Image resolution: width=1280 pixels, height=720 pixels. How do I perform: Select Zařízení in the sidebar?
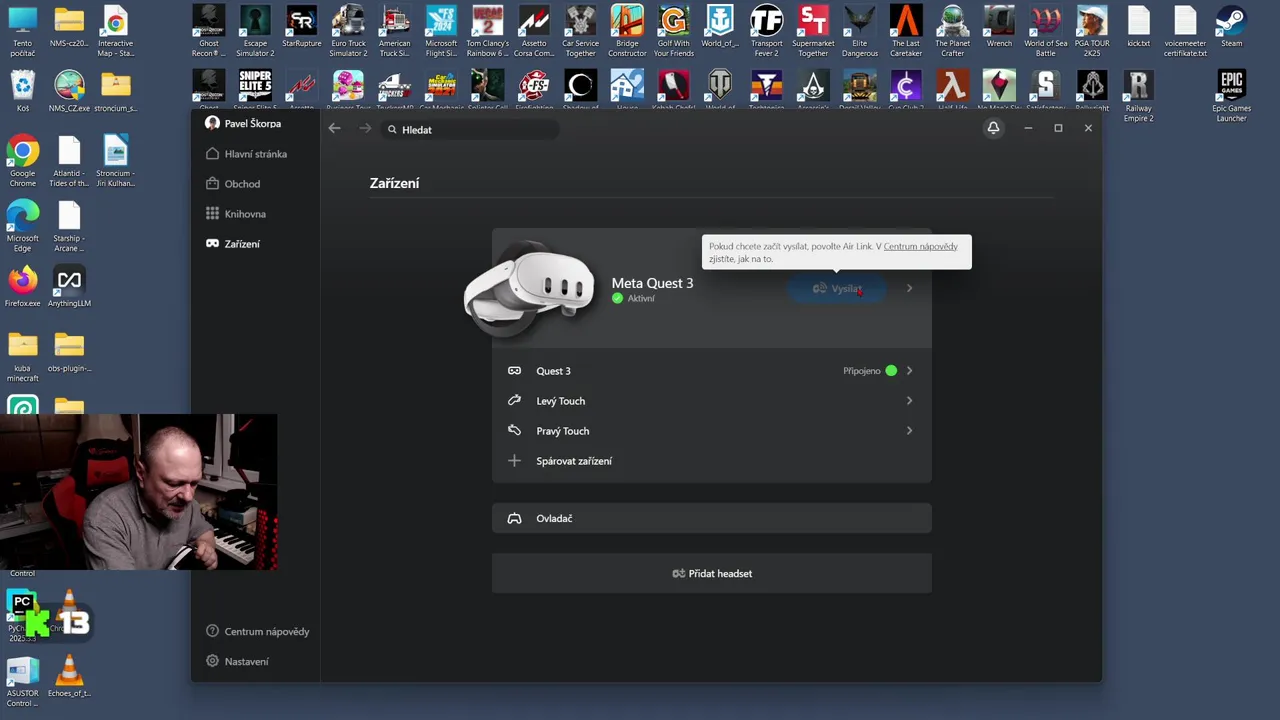(x=233, y=244)
